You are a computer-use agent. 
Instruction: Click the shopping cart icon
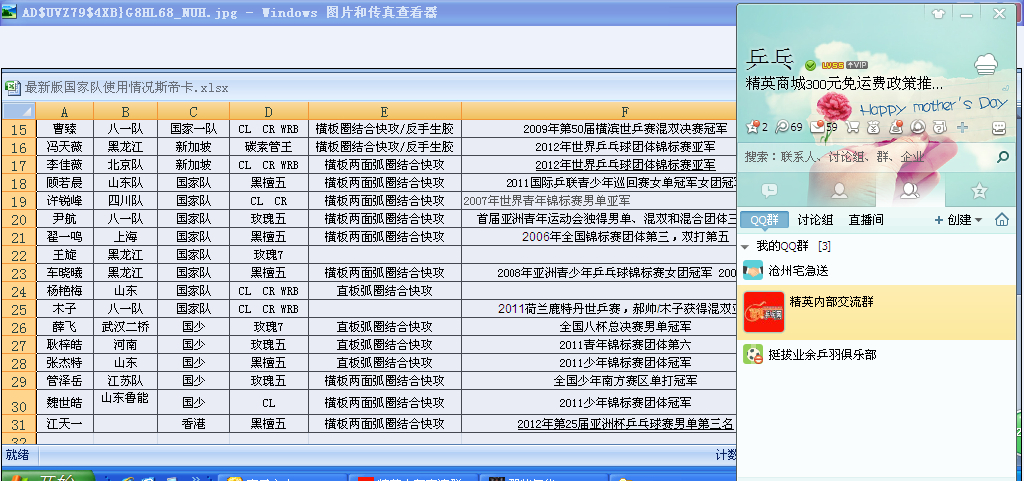pos(852,127)
